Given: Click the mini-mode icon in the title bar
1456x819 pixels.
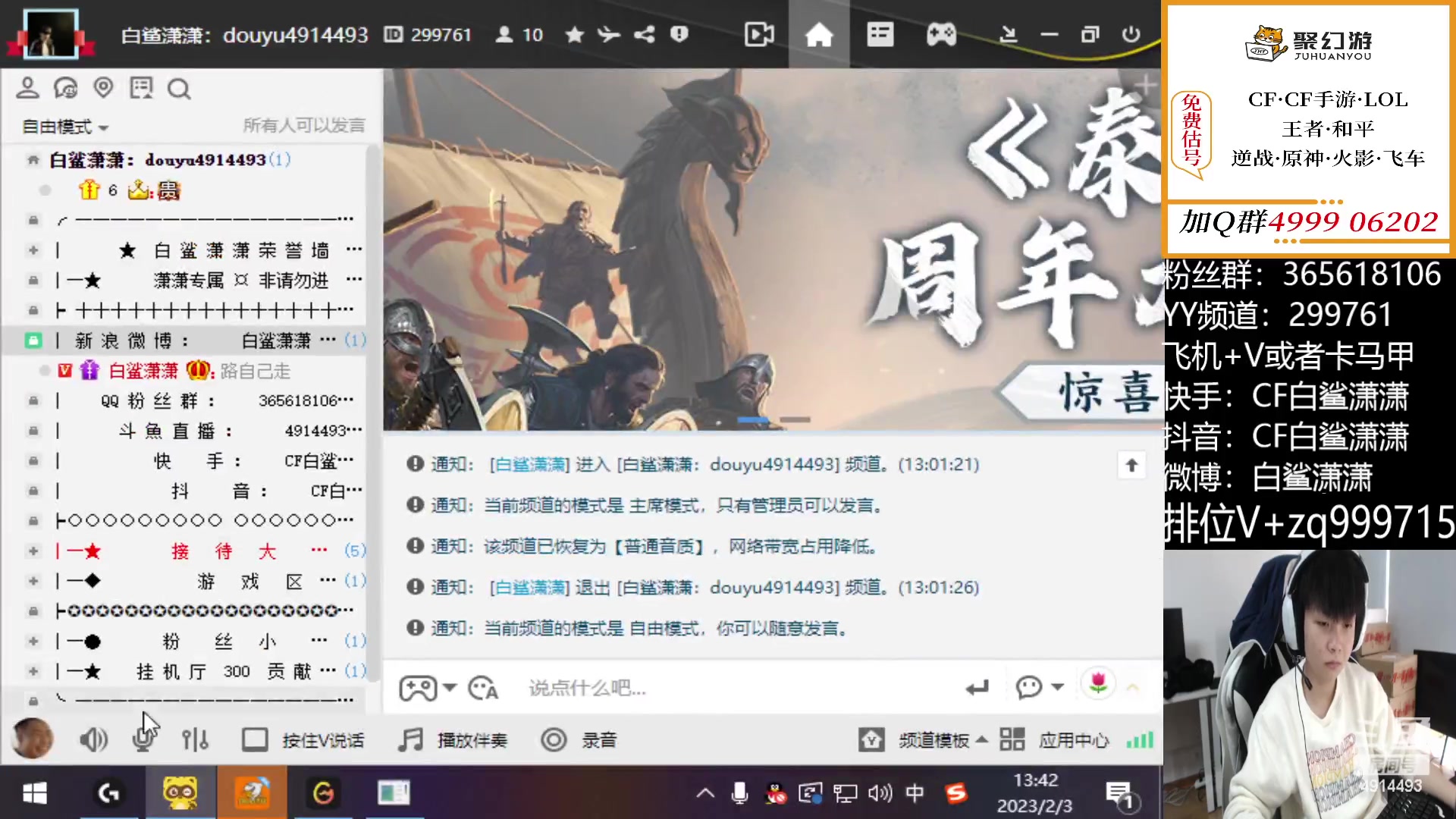Looking at the screenshot, I should click(1008, 34).
